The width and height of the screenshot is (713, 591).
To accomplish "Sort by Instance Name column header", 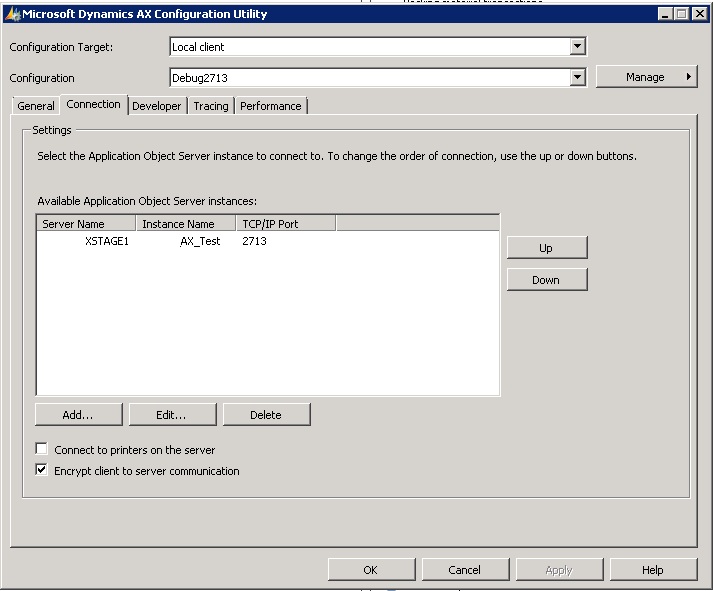I will click(186, 224).
